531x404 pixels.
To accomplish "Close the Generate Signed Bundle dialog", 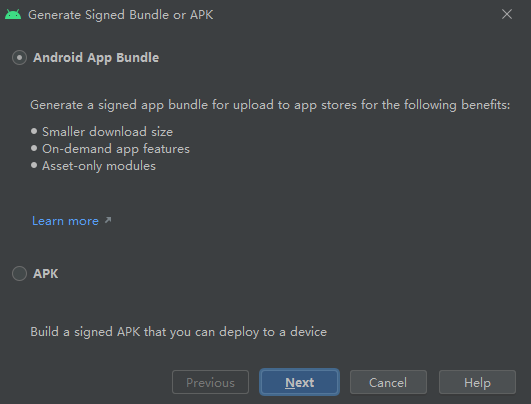I will [507, 14].
